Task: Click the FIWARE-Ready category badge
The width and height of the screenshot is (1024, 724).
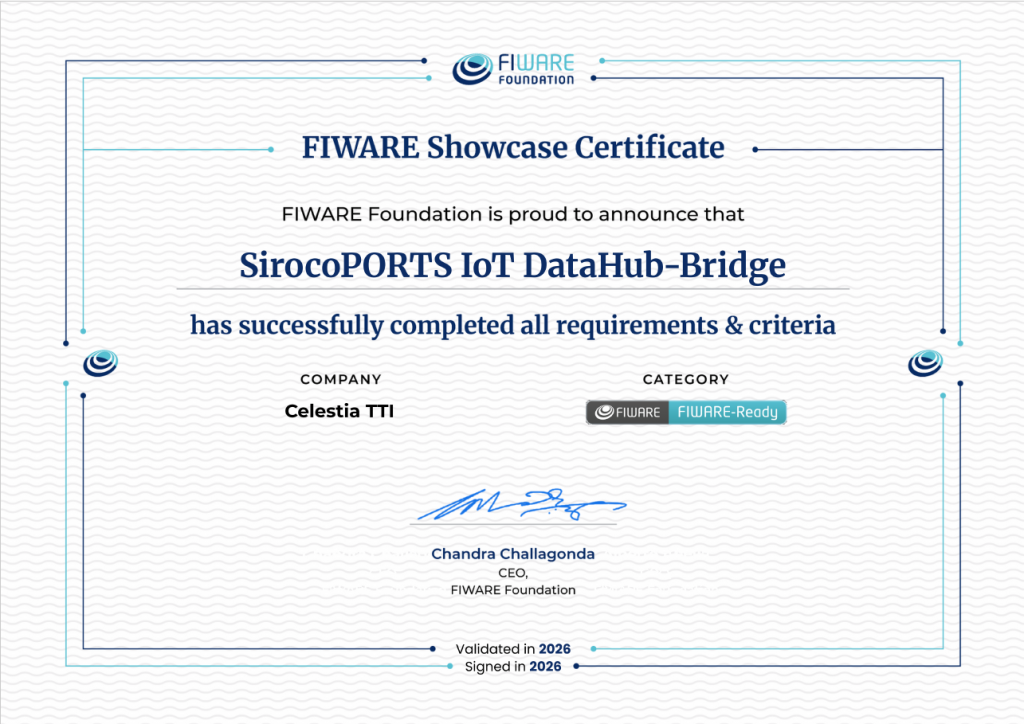Action: click(x=686, y=412)
